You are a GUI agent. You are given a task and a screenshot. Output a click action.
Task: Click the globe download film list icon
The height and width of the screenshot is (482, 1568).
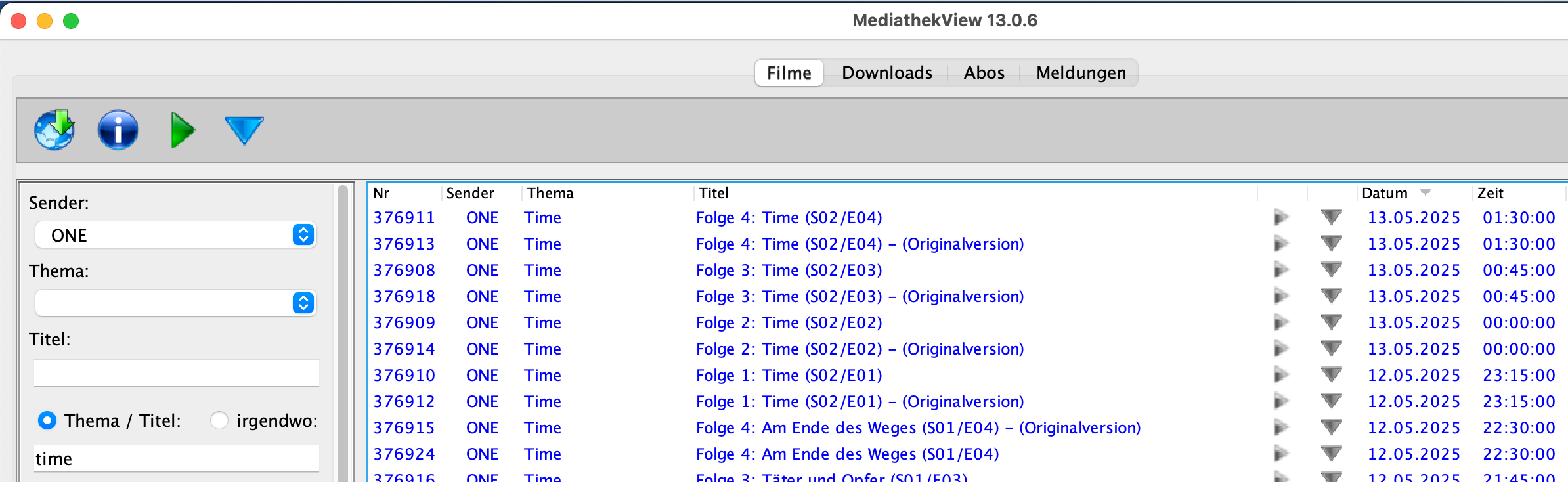tap(54, 129)
